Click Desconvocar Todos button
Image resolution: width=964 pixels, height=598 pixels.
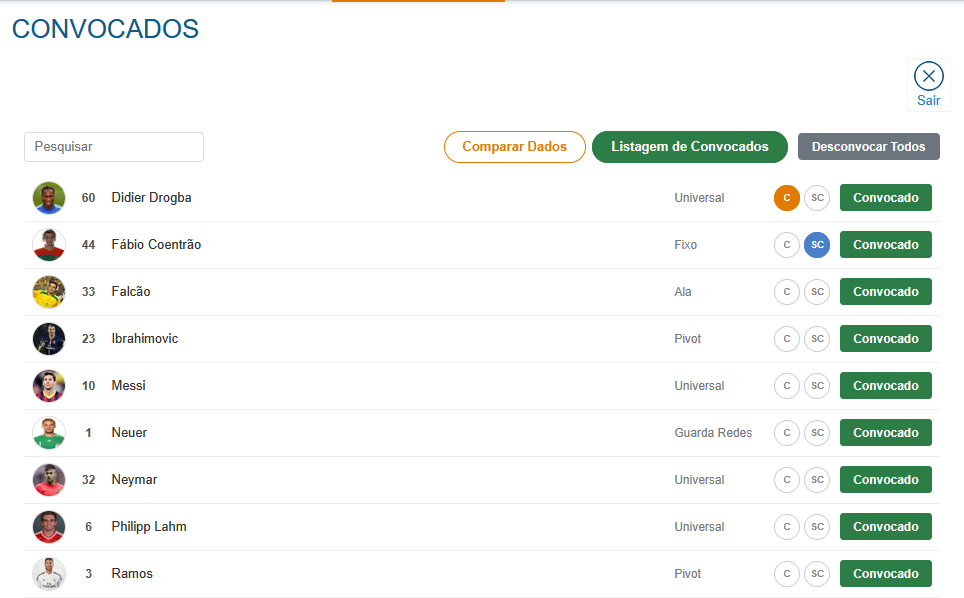coord(869,147)
